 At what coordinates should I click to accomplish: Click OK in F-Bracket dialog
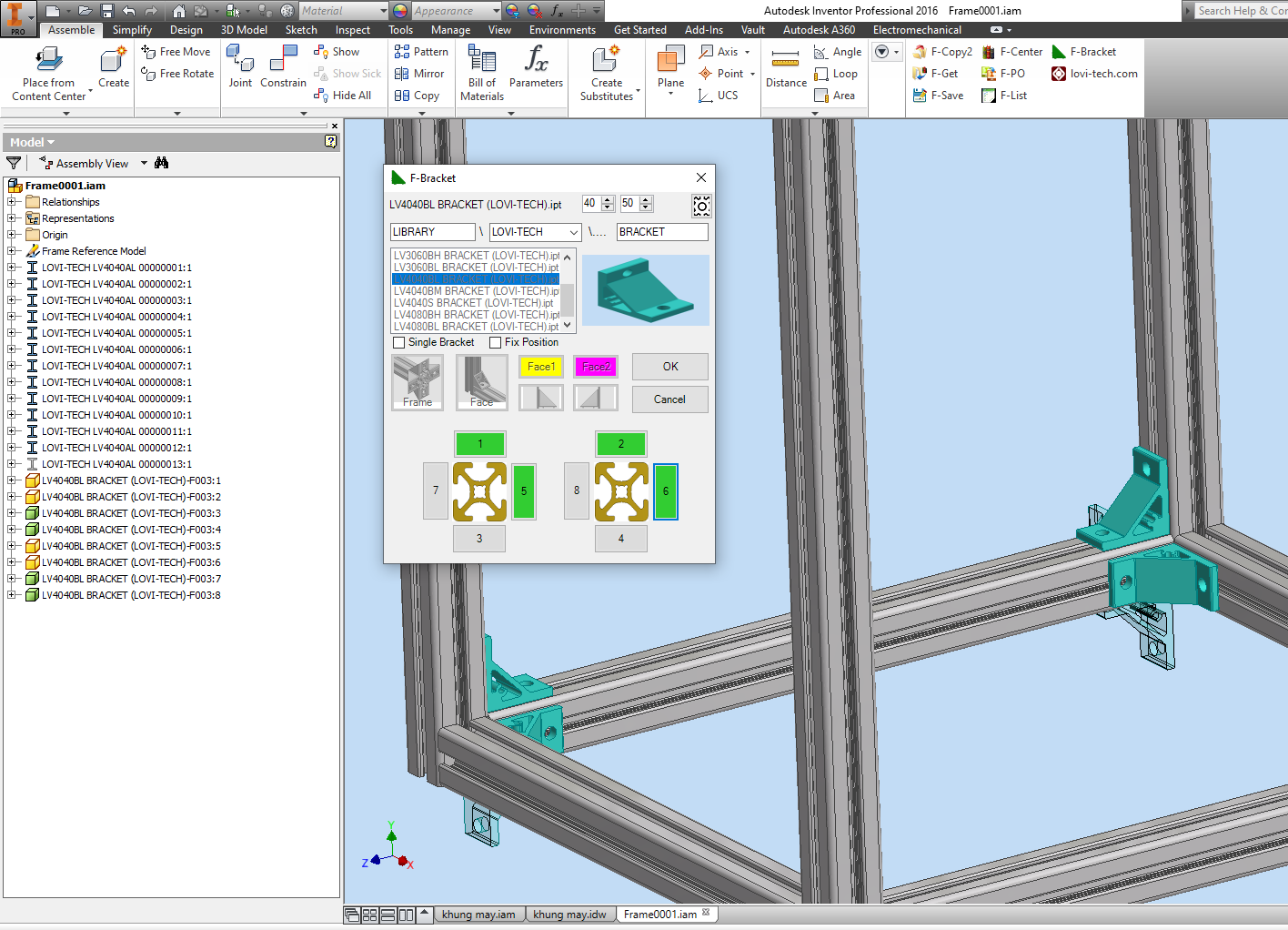click(x=670, y=367)
